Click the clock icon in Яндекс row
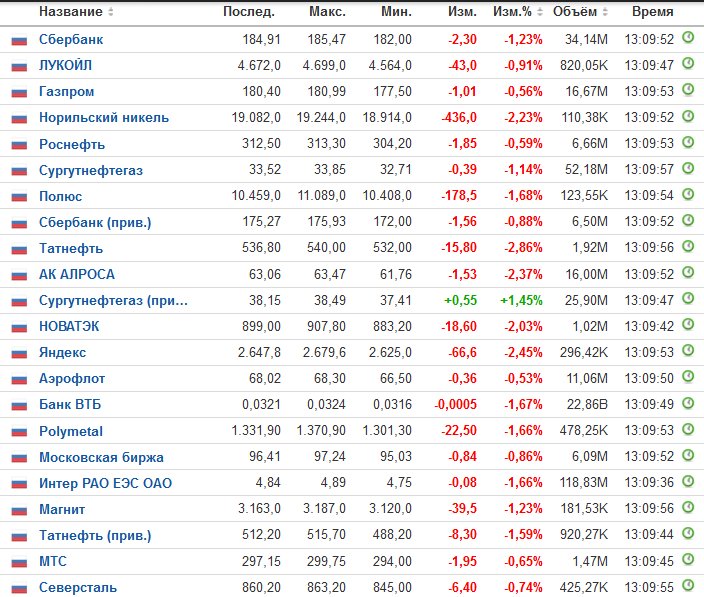 688,350
